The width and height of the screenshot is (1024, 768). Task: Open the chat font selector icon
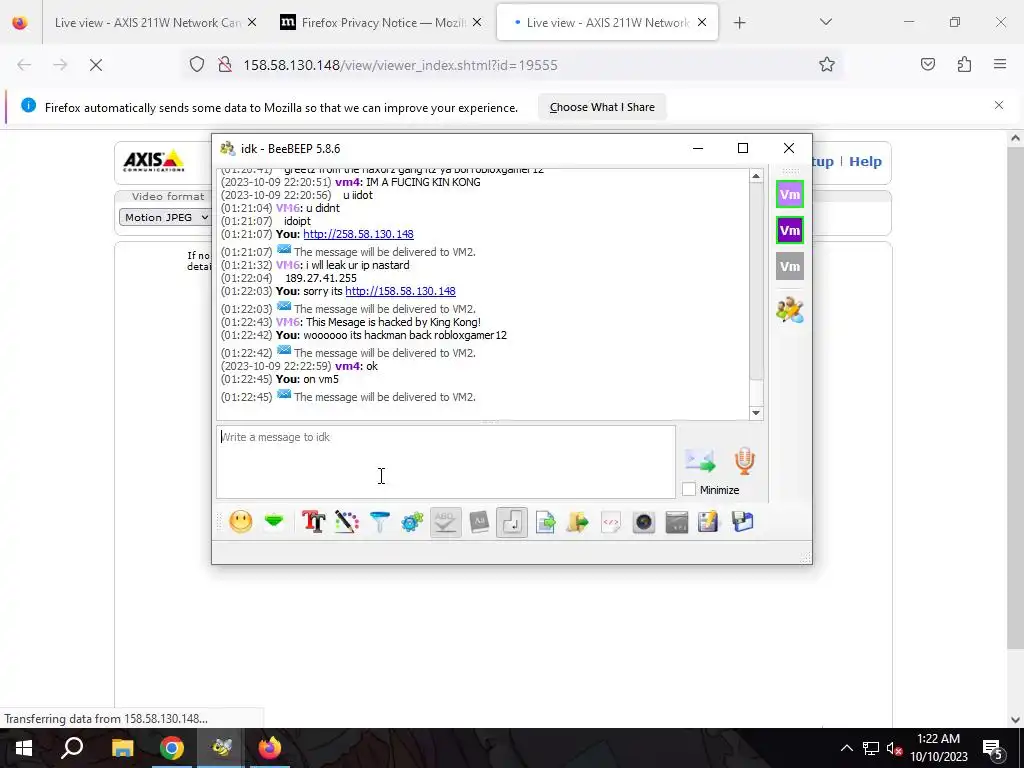pyautogui.click(x=313, y=522)
